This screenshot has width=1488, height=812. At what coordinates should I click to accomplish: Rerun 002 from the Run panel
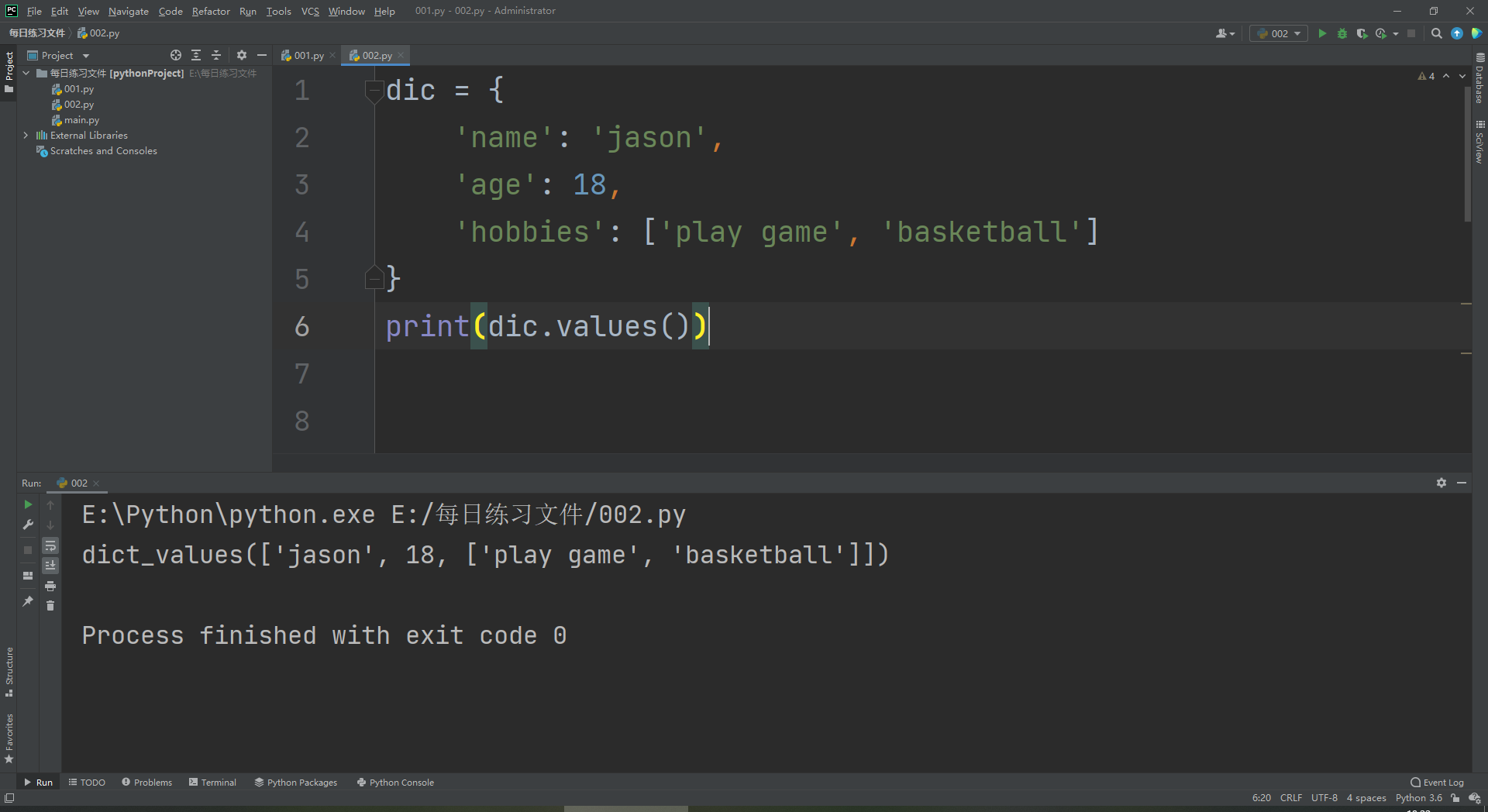[28, 504]
